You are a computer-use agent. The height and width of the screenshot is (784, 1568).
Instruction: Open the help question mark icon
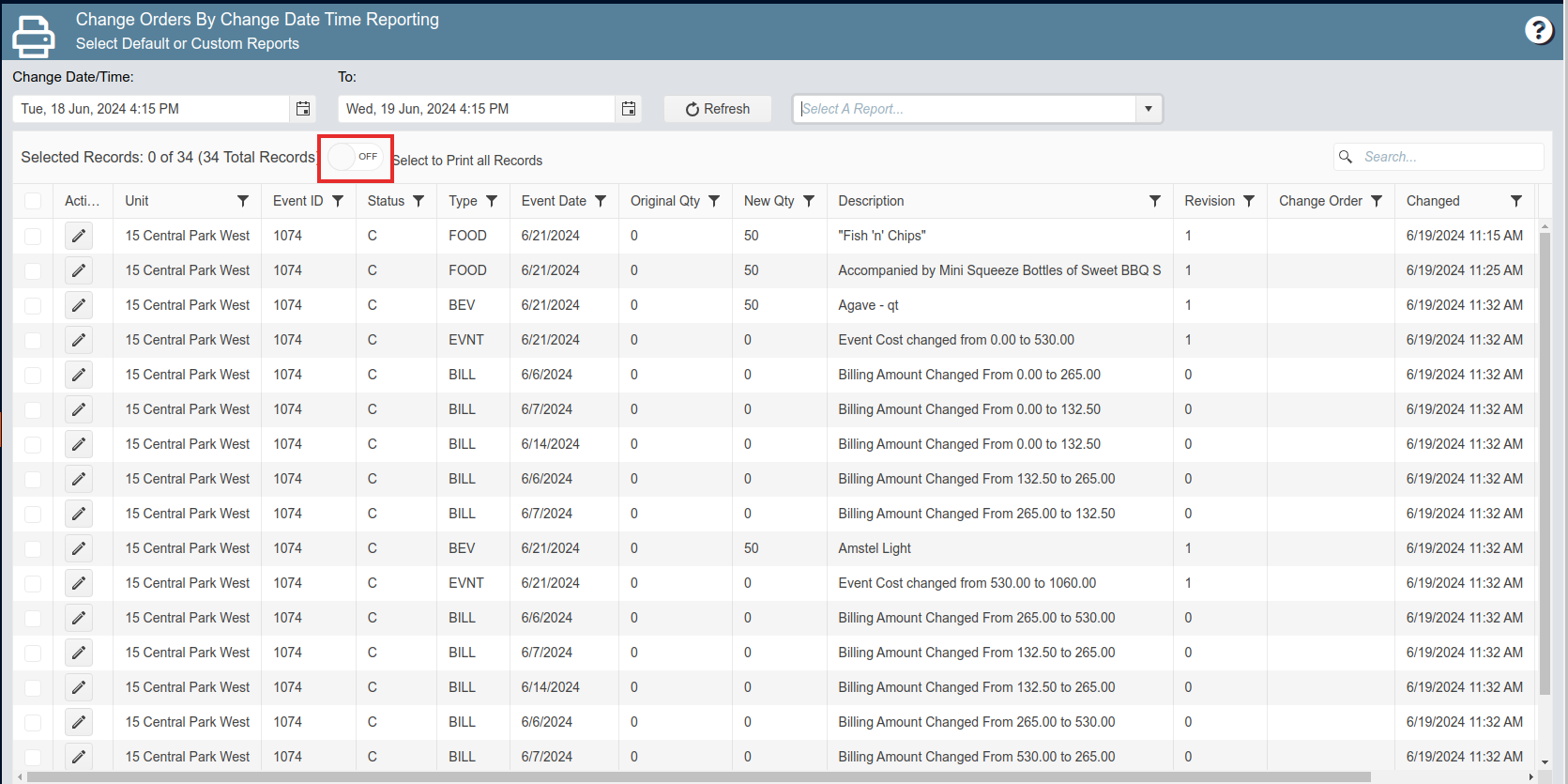coord(1538,30)
